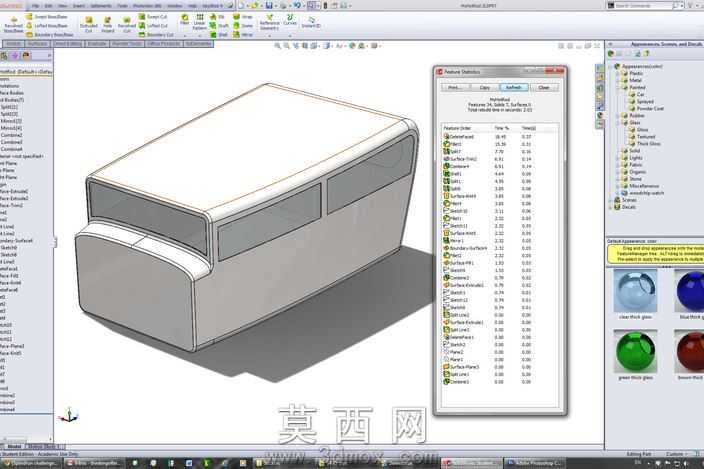Screen dimensions: 704x469
Task: Select the Swept Cut tool
Action: tap(153, 17)
